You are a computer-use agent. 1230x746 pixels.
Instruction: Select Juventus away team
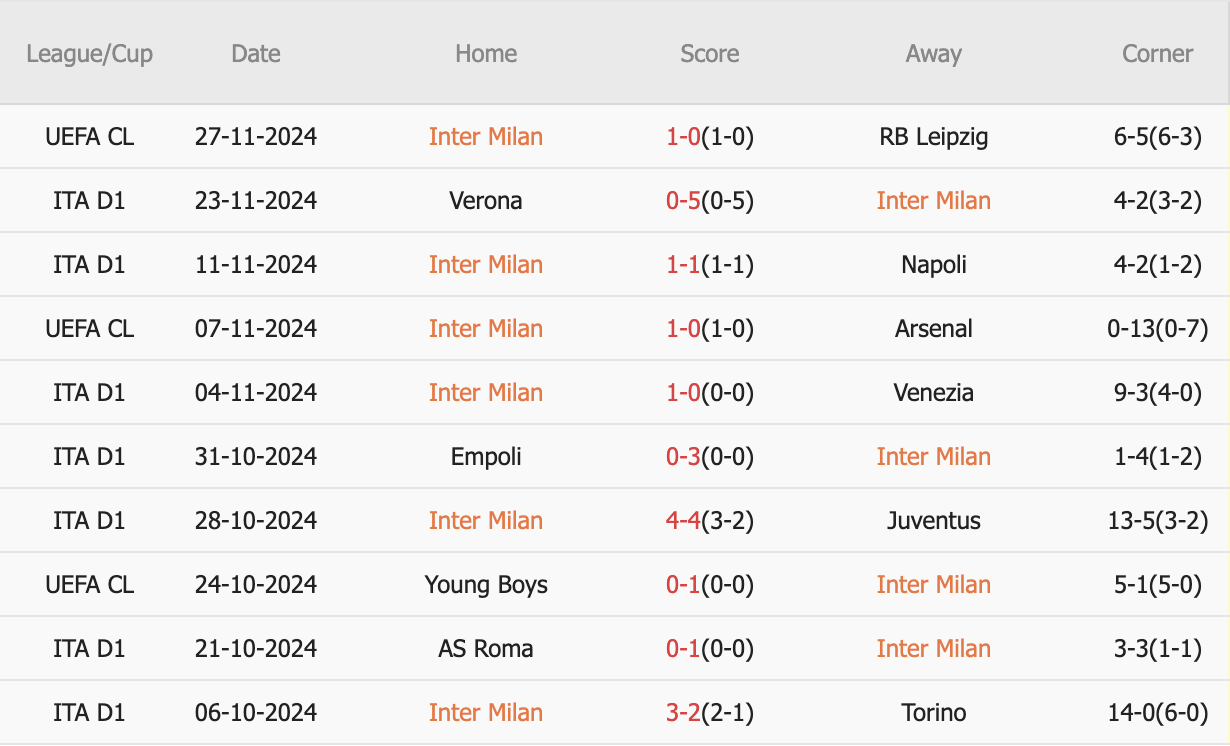click(934, 520)
